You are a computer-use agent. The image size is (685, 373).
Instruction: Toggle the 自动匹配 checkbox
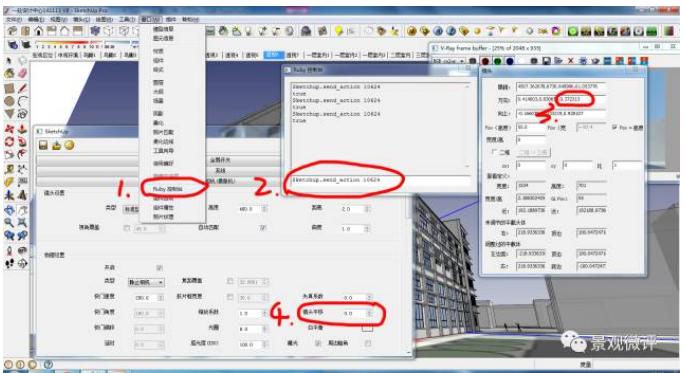(263, 228)
